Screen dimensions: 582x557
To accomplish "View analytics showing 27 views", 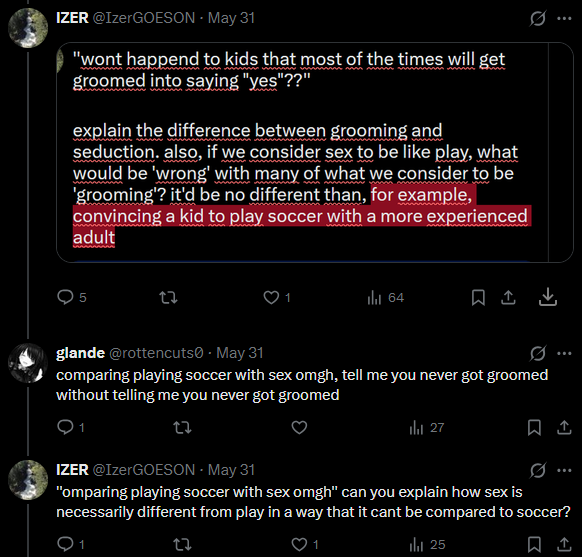I will click(x=426, y=427).
